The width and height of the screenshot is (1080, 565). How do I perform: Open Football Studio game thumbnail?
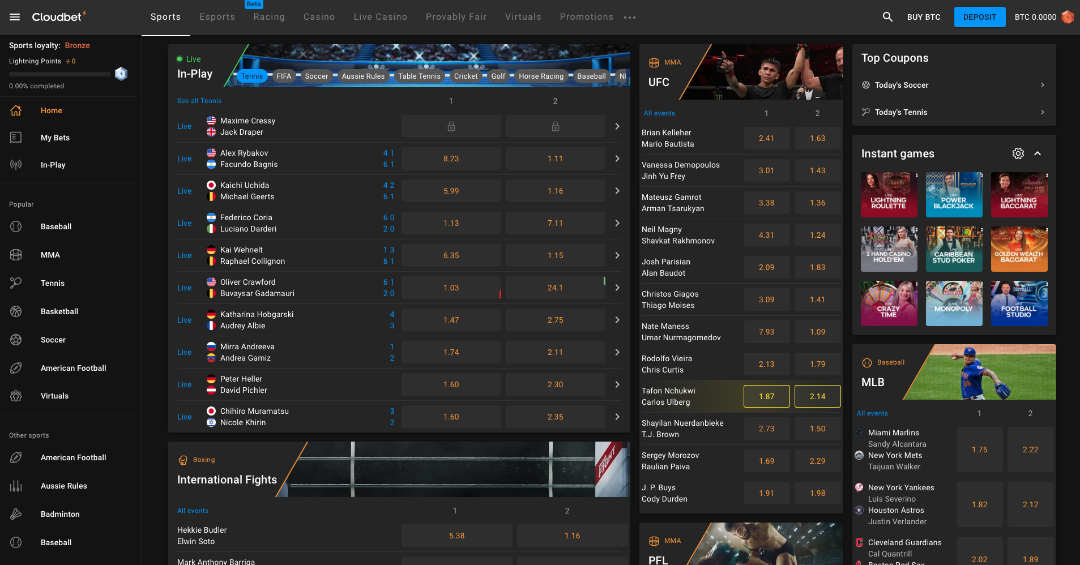click(x=1019, y=303)
